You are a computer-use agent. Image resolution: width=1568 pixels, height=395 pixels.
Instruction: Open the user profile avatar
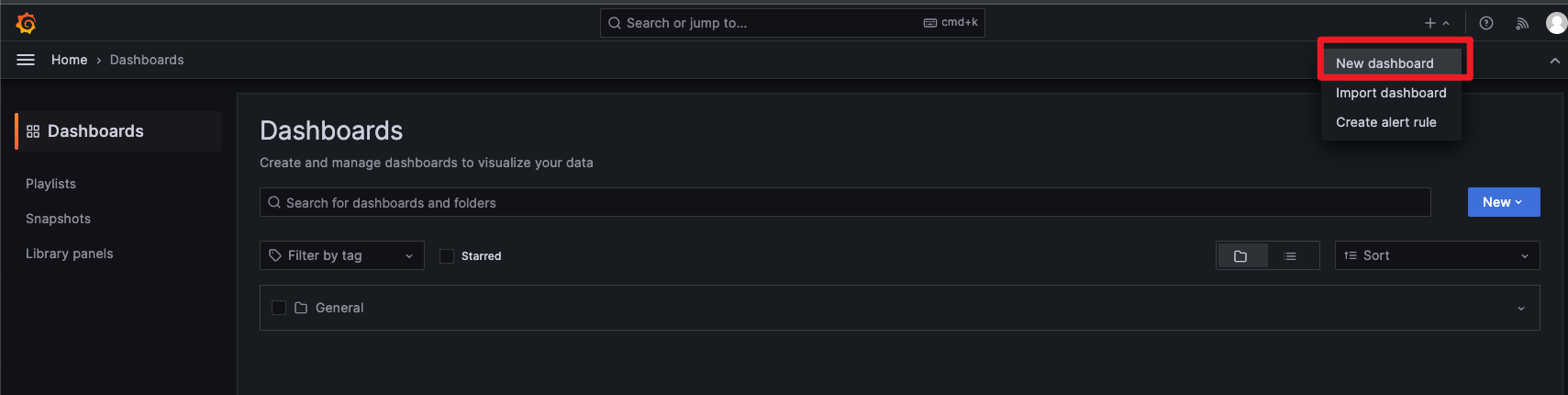1556,23
